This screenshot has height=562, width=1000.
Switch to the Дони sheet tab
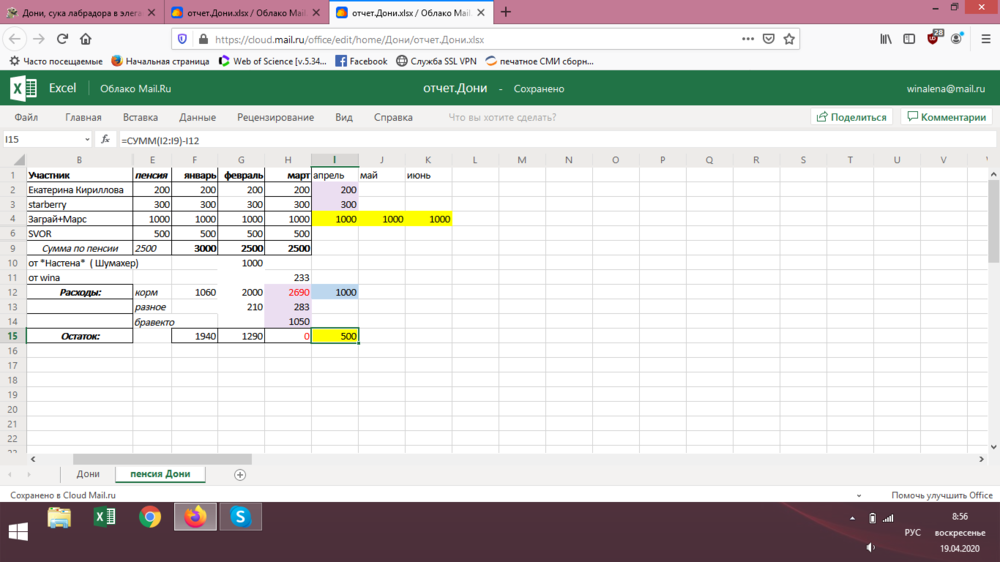click(x=88, y=474)
